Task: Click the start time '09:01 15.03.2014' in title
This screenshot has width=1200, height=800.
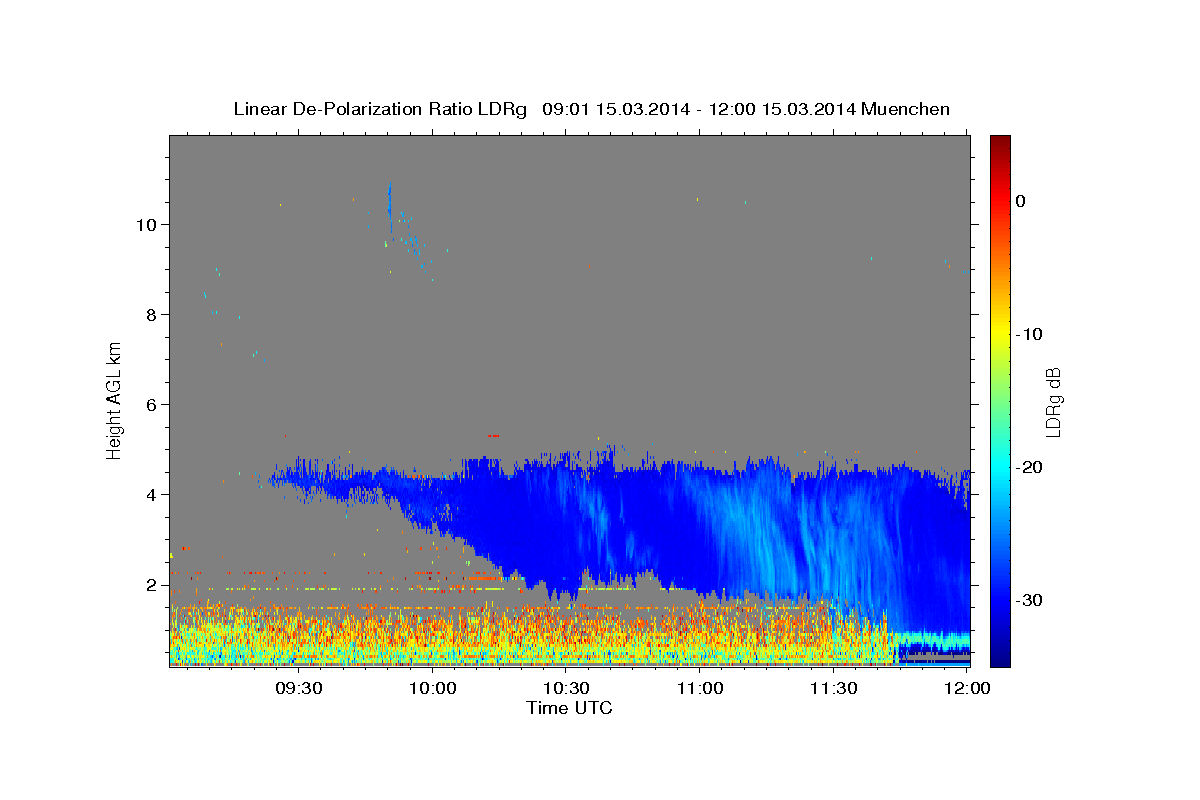Action: pos(615,109)
